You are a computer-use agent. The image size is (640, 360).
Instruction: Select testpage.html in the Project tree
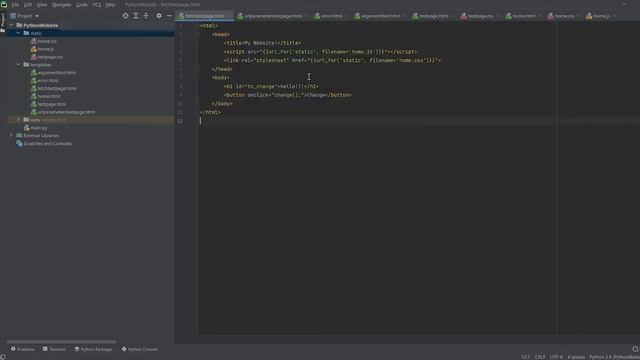(x=51, y=104)
